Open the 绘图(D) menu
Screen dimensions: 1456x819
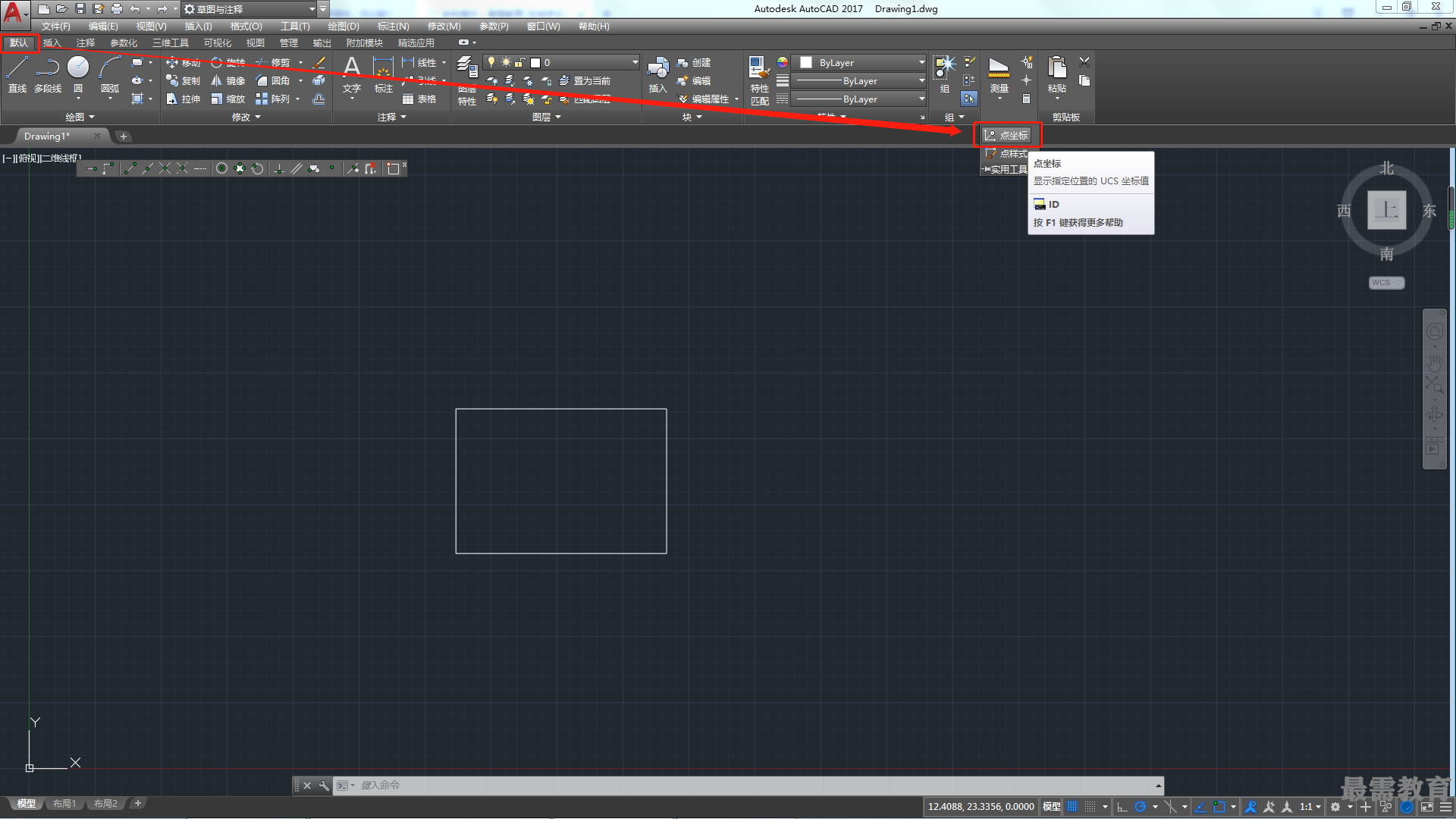click(343, 27)
